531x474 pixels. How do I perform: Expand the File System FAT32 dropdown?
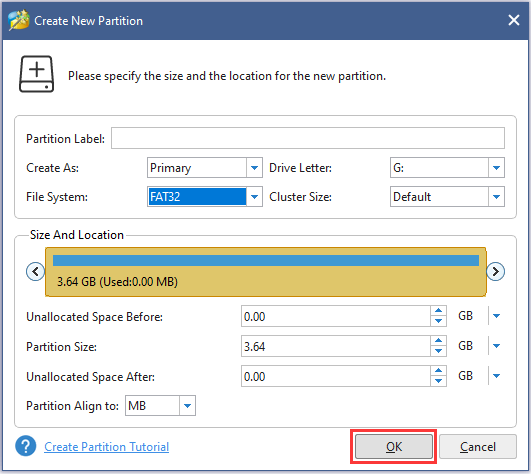click(x=254, y=197)
